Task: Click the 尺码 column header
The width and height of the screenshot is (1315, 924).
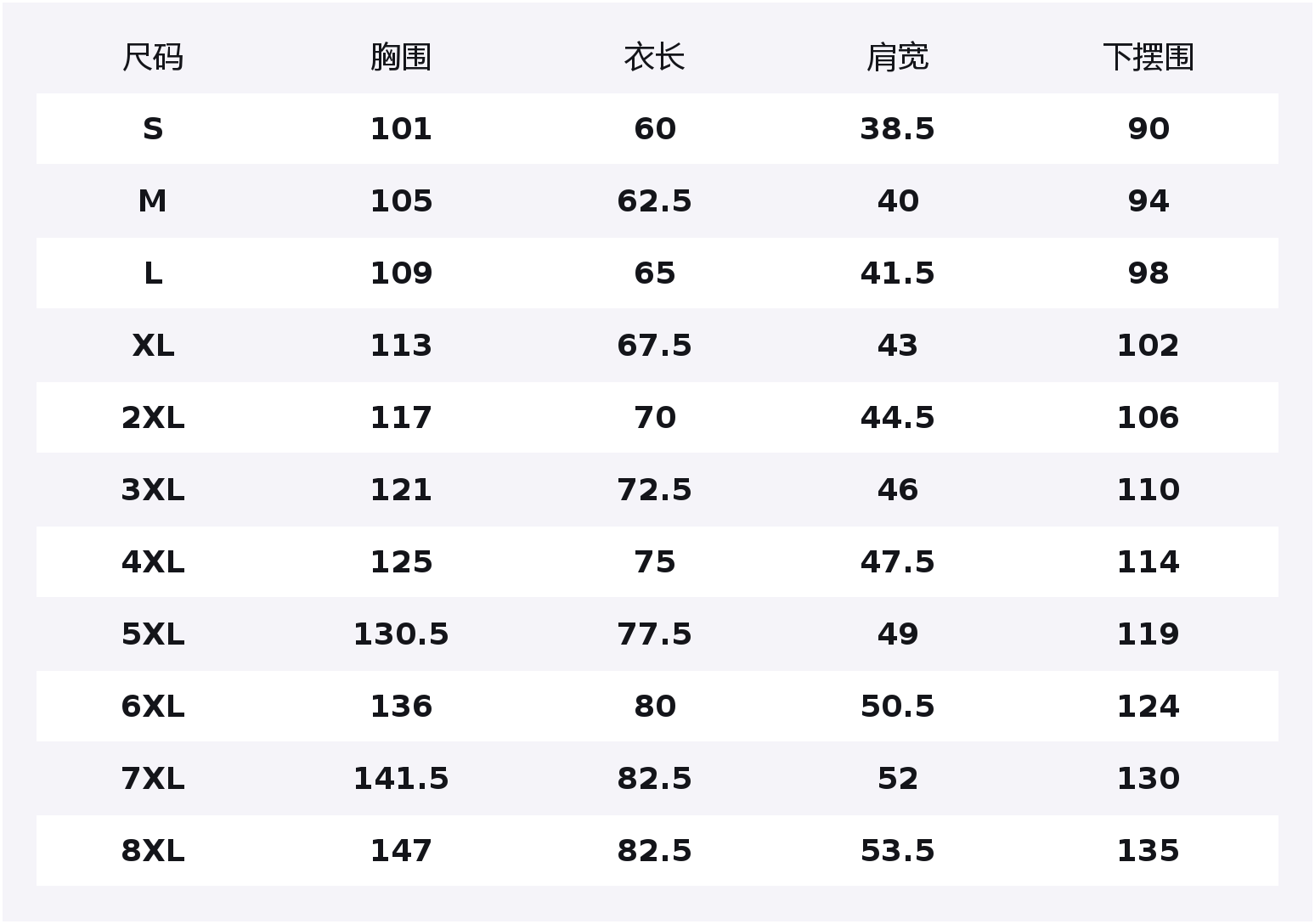Action: (x=153, y=58)
